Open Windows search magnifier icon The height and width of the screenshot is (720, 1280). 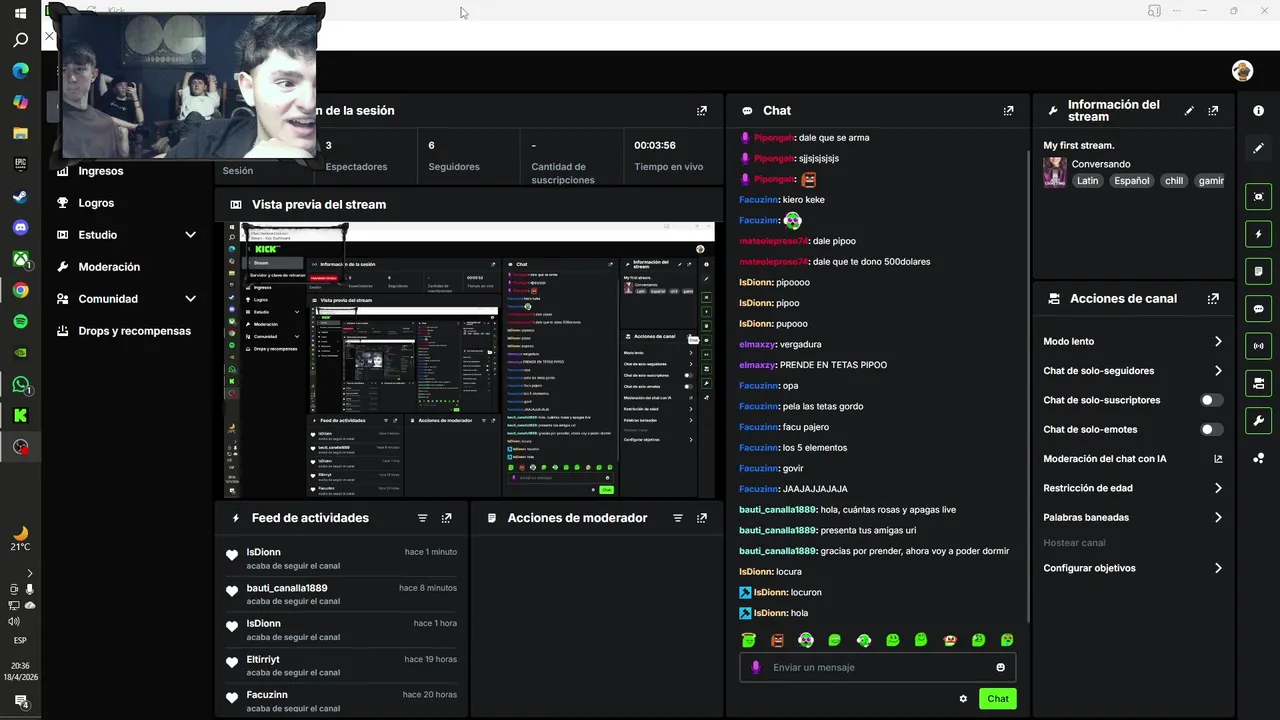click(20, 40)
